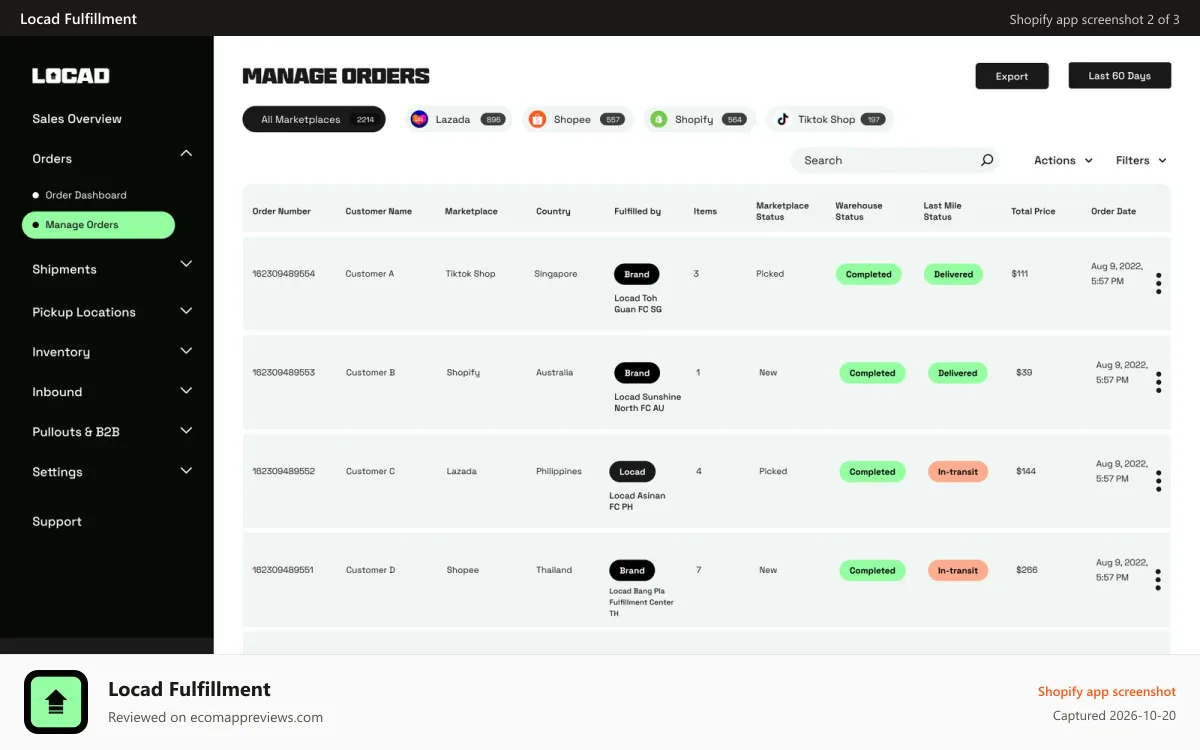Image resolution: width=1200 pixels, height=750 pixels.
Task: Filter orders by Shopify tab
Action: (x=699, y=119)
